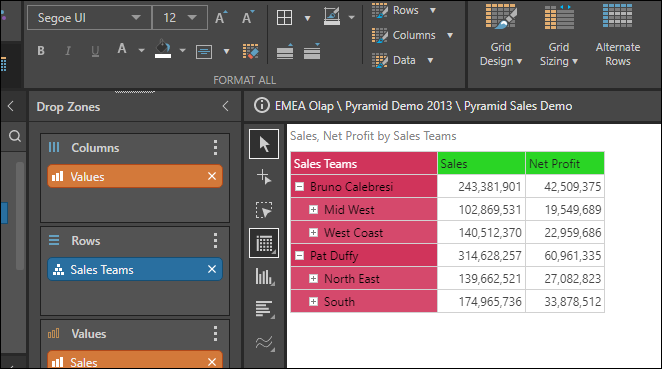Toggle Alternate Rows
Viewport: 662px width, 369px height.
point(618,35)
